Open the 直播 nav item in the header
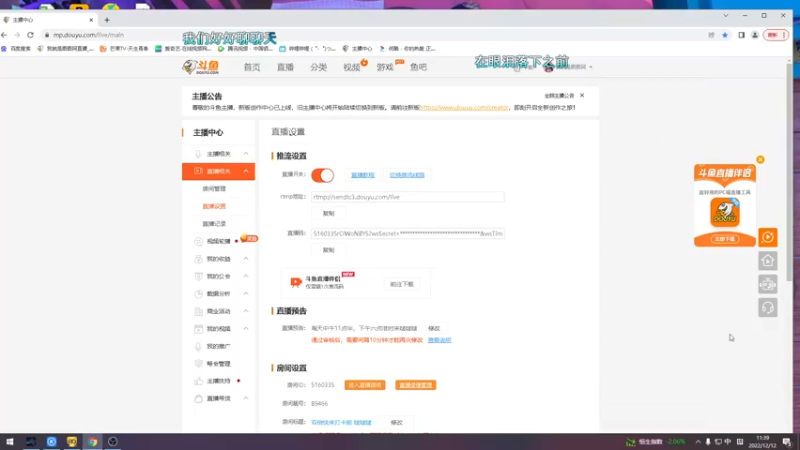 (x=285, y=67)
